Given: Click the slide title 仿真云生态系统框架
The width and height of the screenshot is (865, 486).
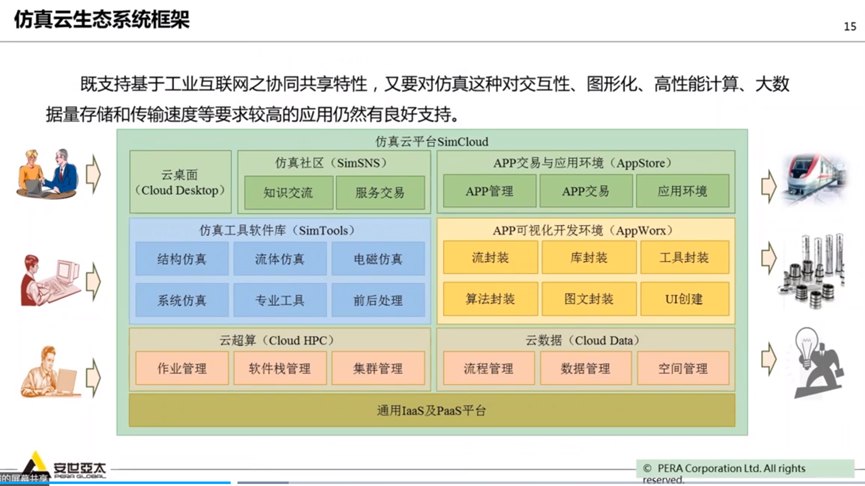Looking at the screenshot, I should click(101, 19).
